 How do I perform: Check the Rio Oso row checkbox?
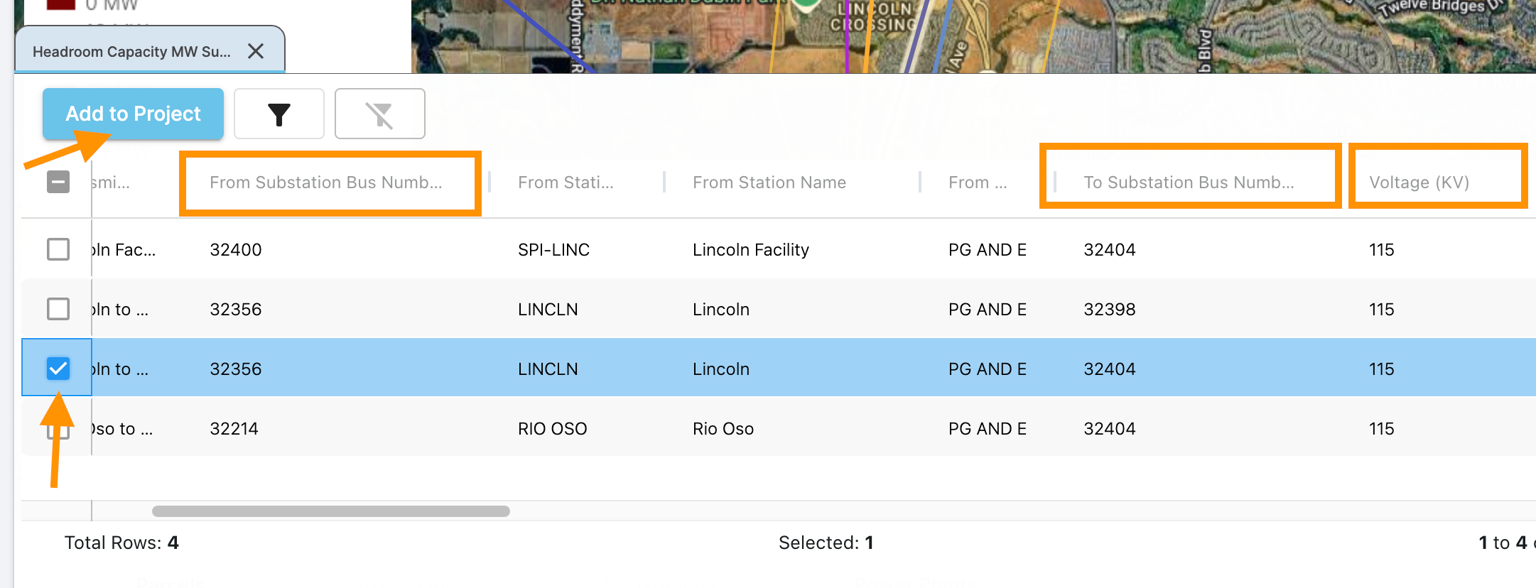click(57, 428)
